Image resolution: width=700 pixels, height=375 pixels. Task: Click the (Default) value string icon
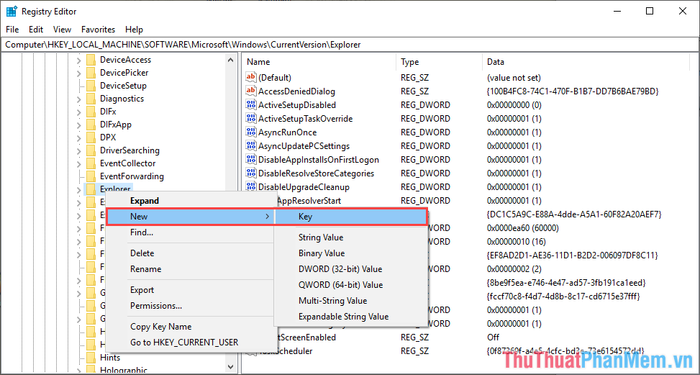pos(251,77)
